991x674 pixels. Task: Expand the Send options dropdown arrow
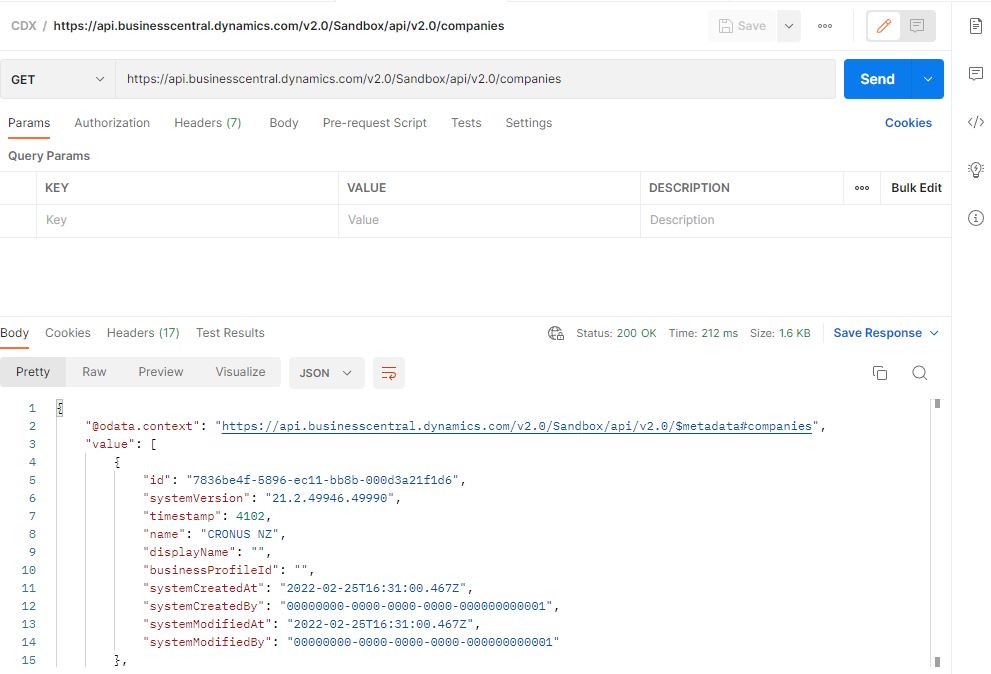(x=928, y=79)
